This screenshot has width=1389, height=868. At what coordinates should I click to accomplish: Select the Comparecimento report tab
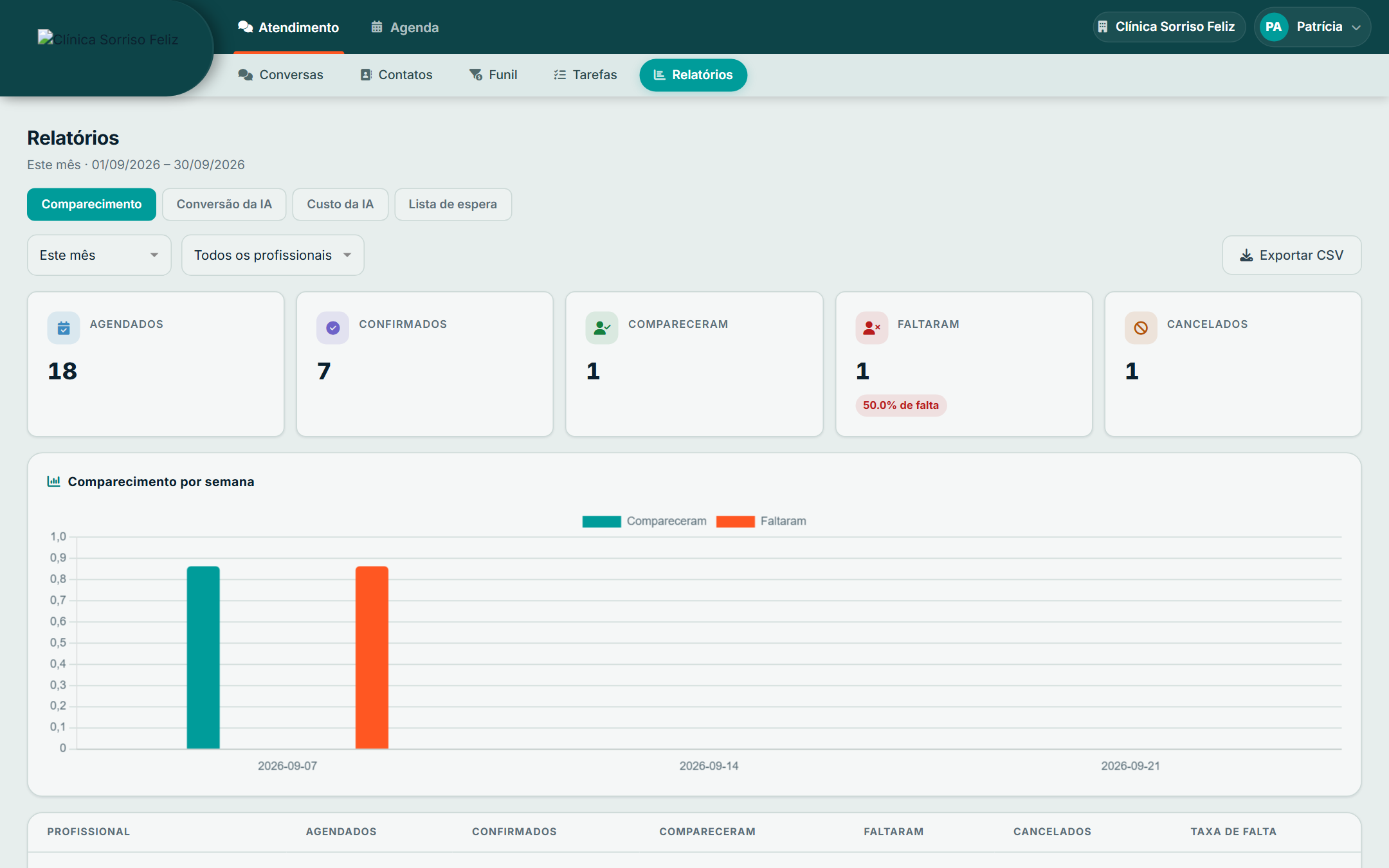pos(91,204)
